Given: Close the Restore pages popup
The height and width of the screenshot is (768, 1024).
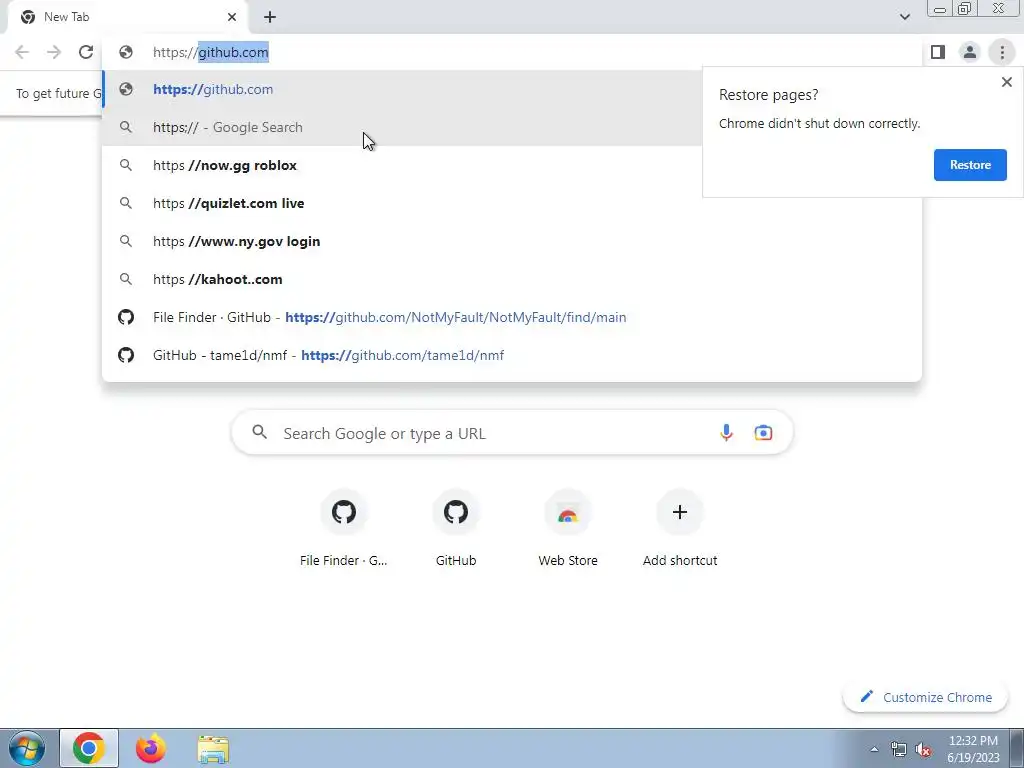Looking at the screenshot, I should (1006, 82).
